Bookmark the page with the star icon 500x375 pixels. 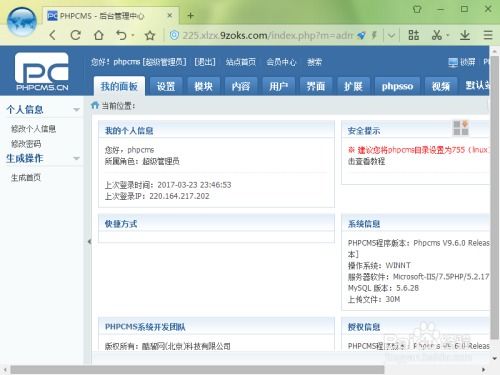(150, 35)
